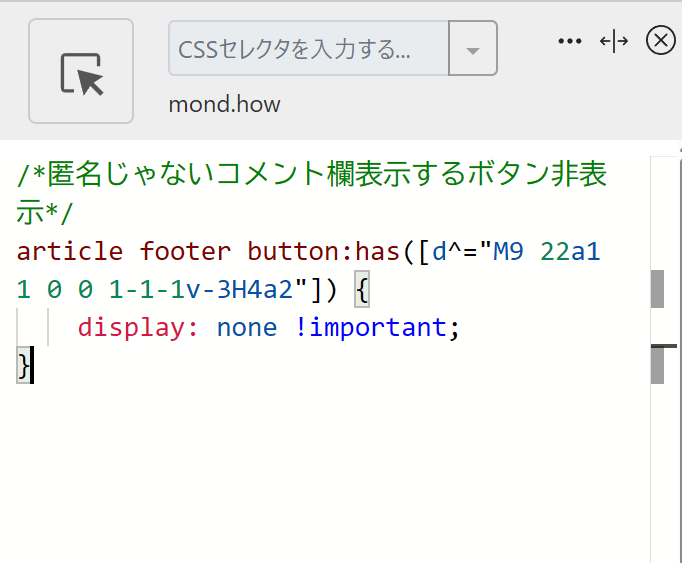
Task: Expand the CSS selector dropdown arrow
Action: (x=473, y=48)
